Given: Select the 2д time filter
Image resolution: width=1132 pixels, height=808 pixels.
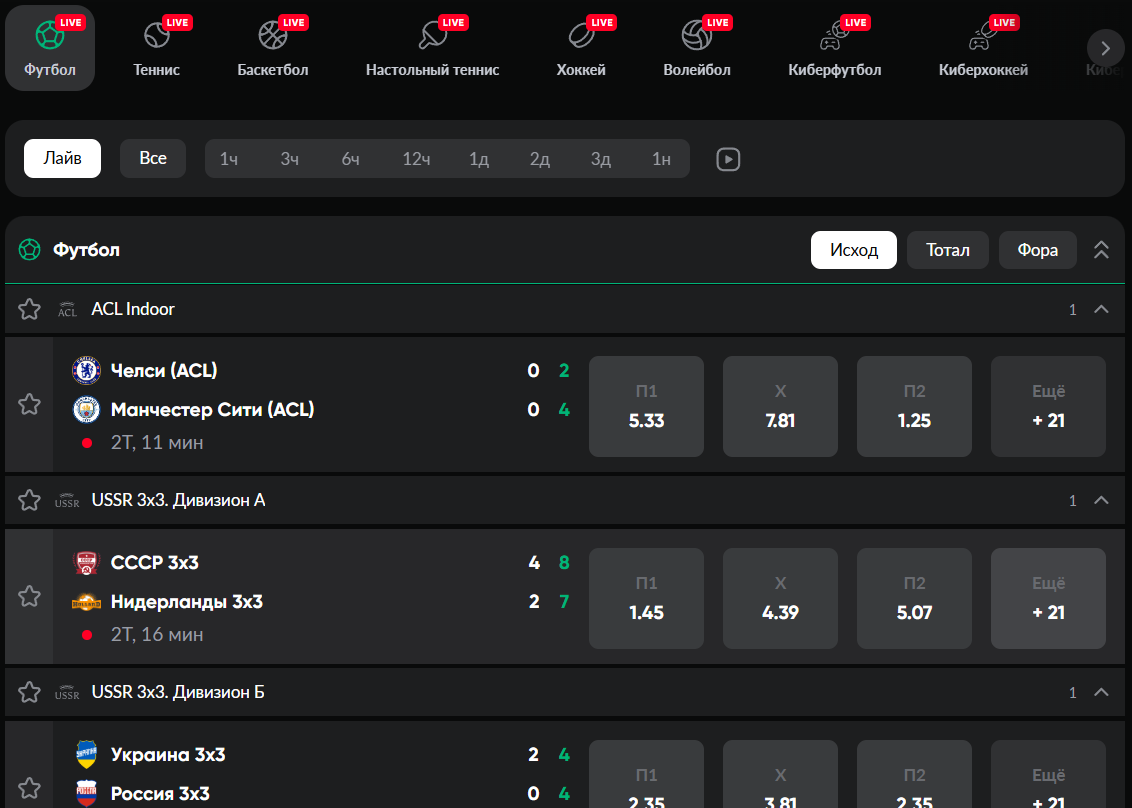Looking at the screenshot, I should point(540,159).
